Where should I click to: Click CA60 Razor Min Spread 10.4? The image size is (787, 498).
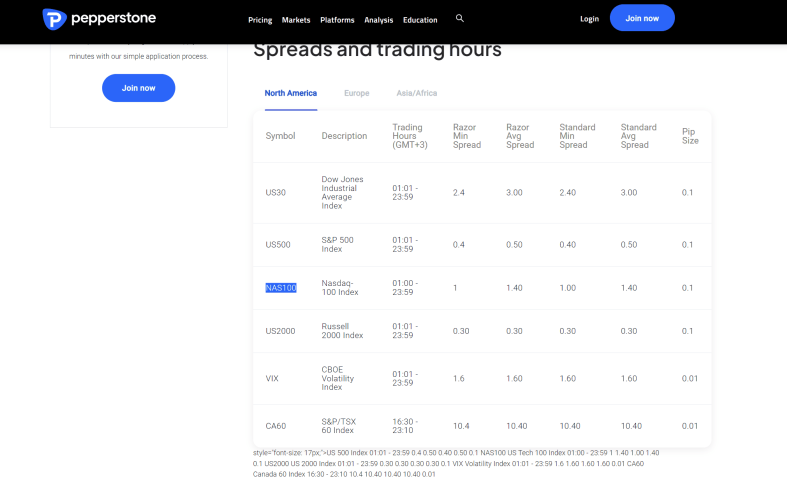click(x=461, y=426)
